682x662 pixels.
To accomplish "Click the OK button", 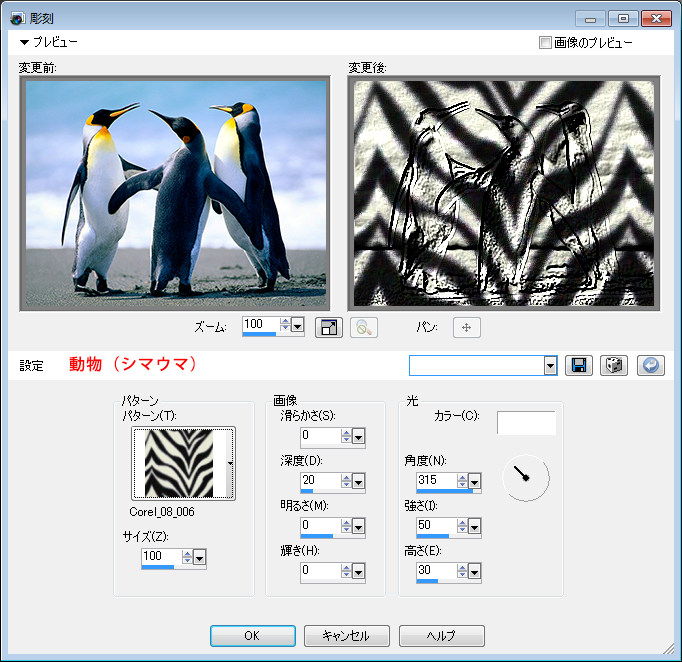I will tap(252, 636).
